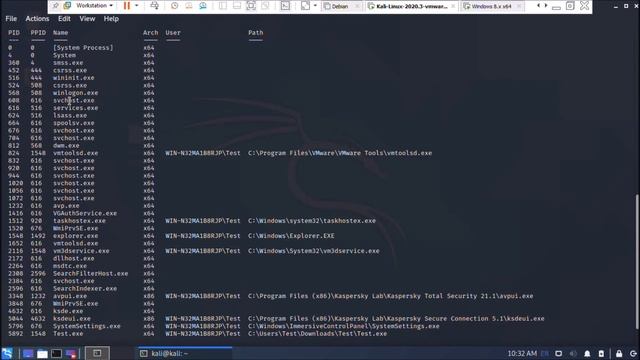Click the terminal vertical scrollbar
640x360 pixels.
pyautogui.click(x=637, y=261)
